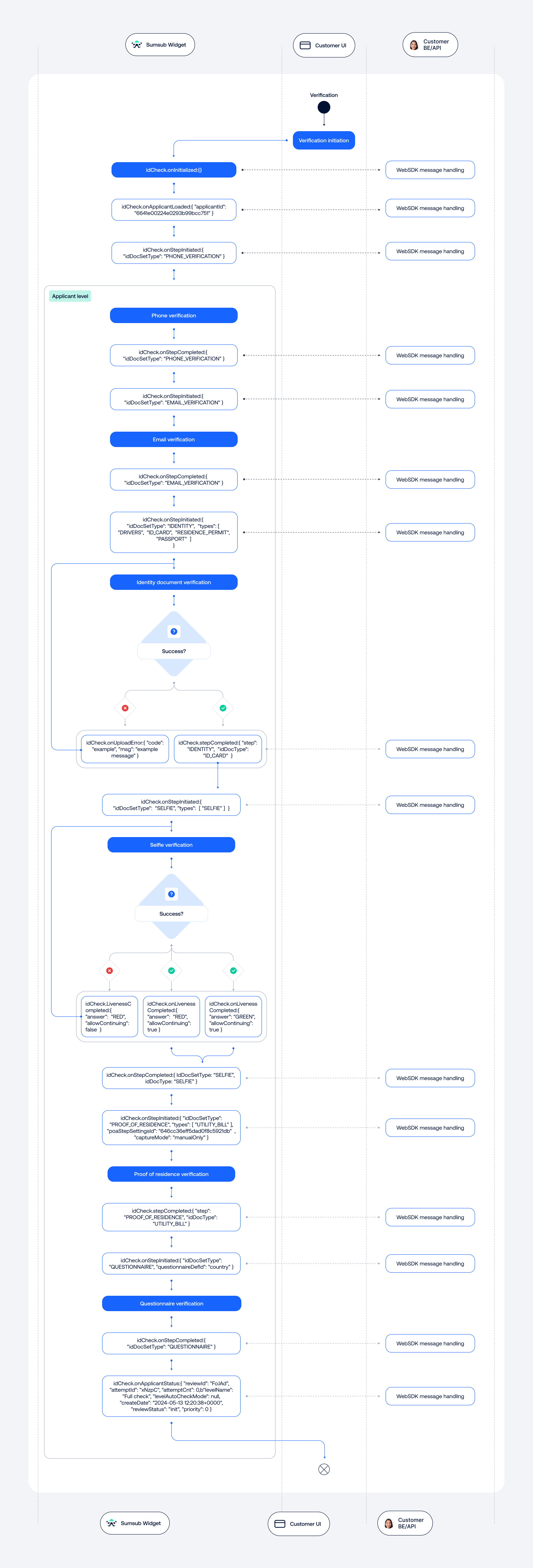
Task: Click the Proof of residence verification block
Action: click(171, 1174)
